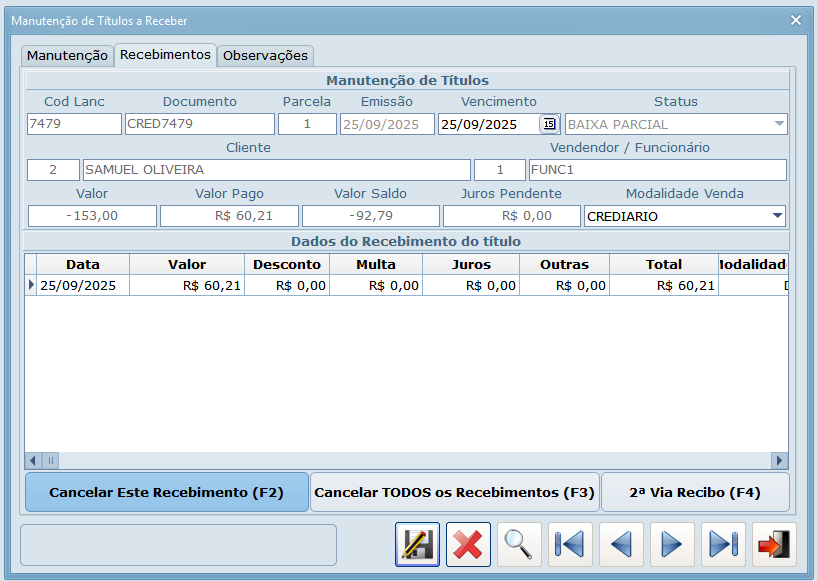Click Cancelar TODOS os Recebimentos (F3)
This screenshot has width=817, height=581.
[454, 493]
